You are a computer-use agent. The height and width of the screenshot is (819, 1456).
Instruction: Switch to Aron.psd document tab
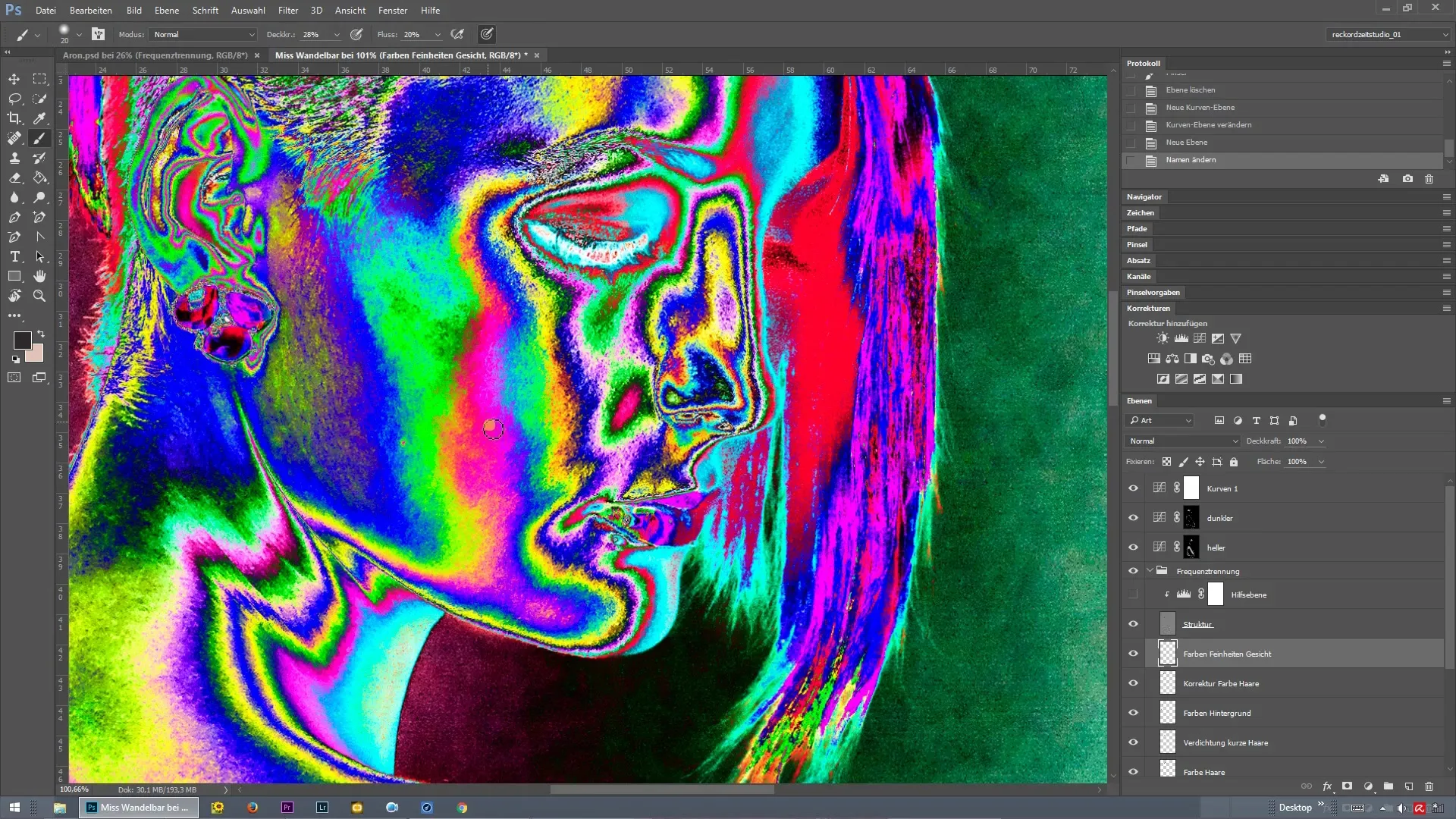point(155,55)
